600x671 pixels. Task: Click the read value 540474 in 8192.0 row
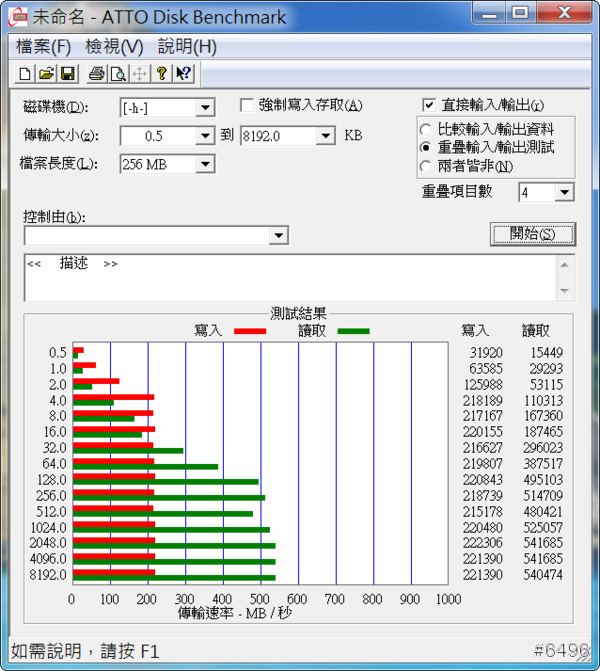pyautogui.click(x=543, y=575)
